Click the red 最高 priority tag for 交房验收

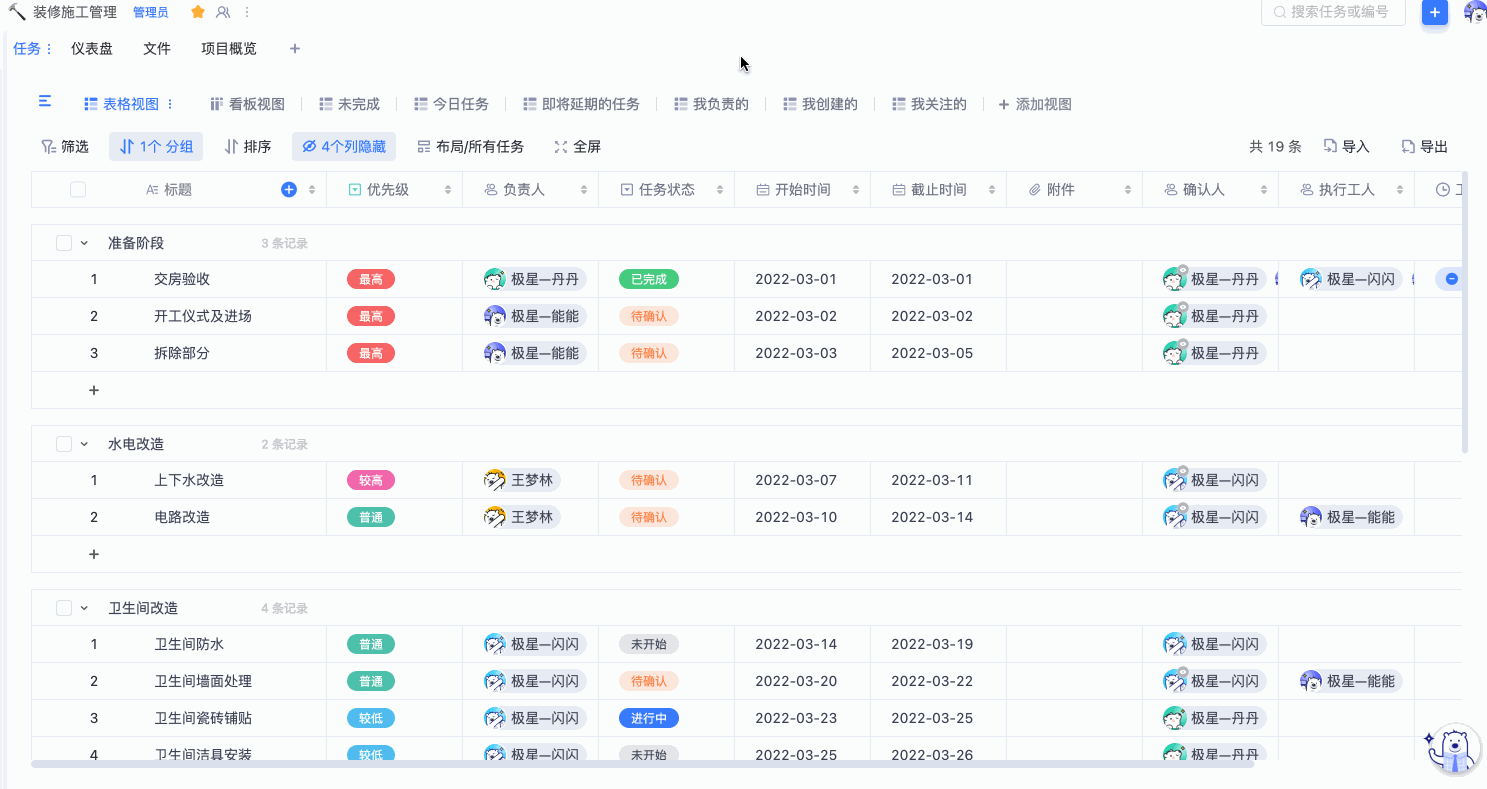click(371, 279)
